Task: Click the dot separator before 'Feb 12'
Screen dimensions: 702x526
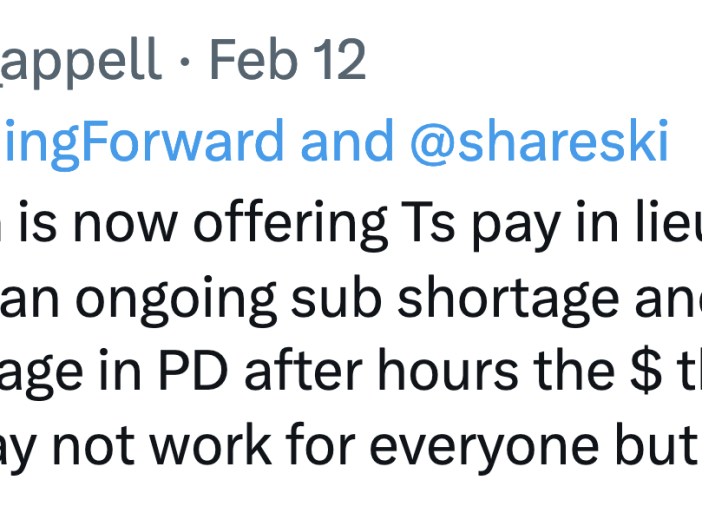Action: [x=185, y=62]
